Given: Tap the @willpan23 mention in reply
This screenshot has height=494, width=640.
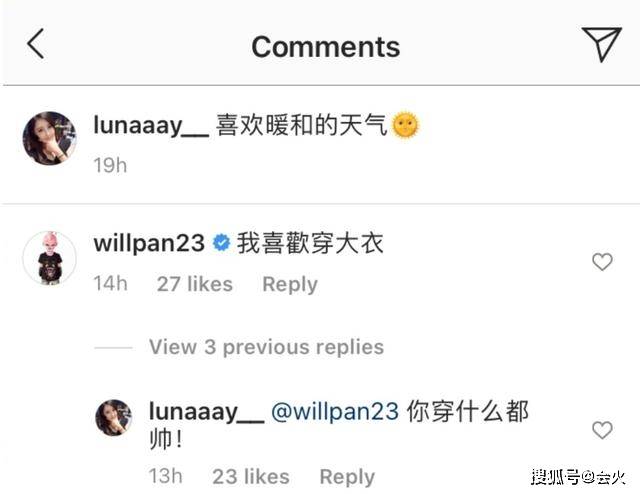Looking at the screenshot, I should click(x=335, y=412).
